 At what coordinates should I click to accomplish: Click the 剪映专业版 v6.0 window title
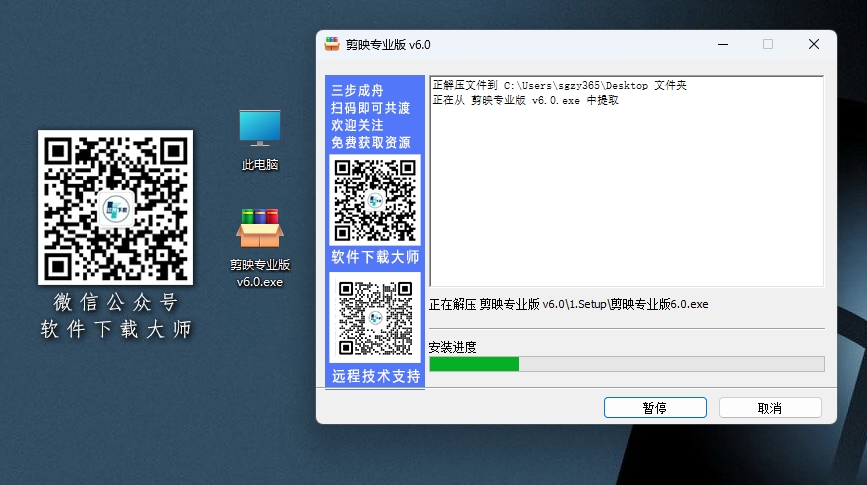click(388, 45)
